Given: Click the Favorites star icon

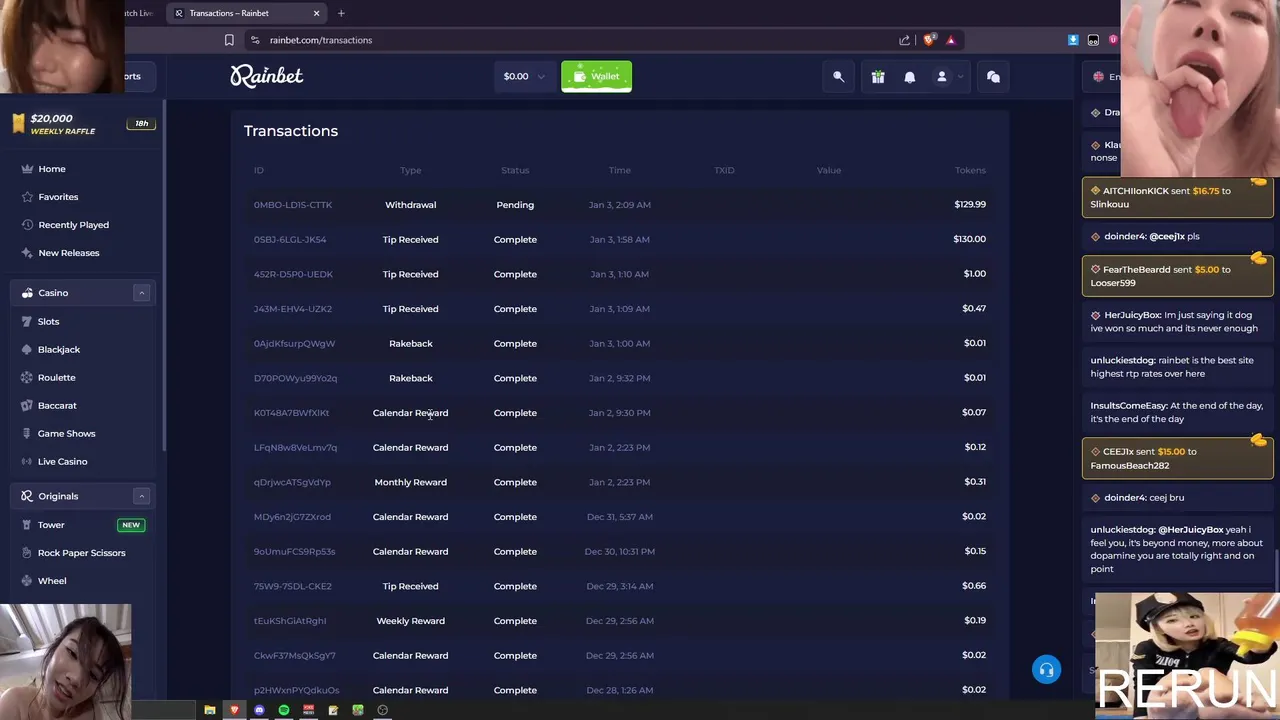Looking at the screenshot, I should pos(27,197).
